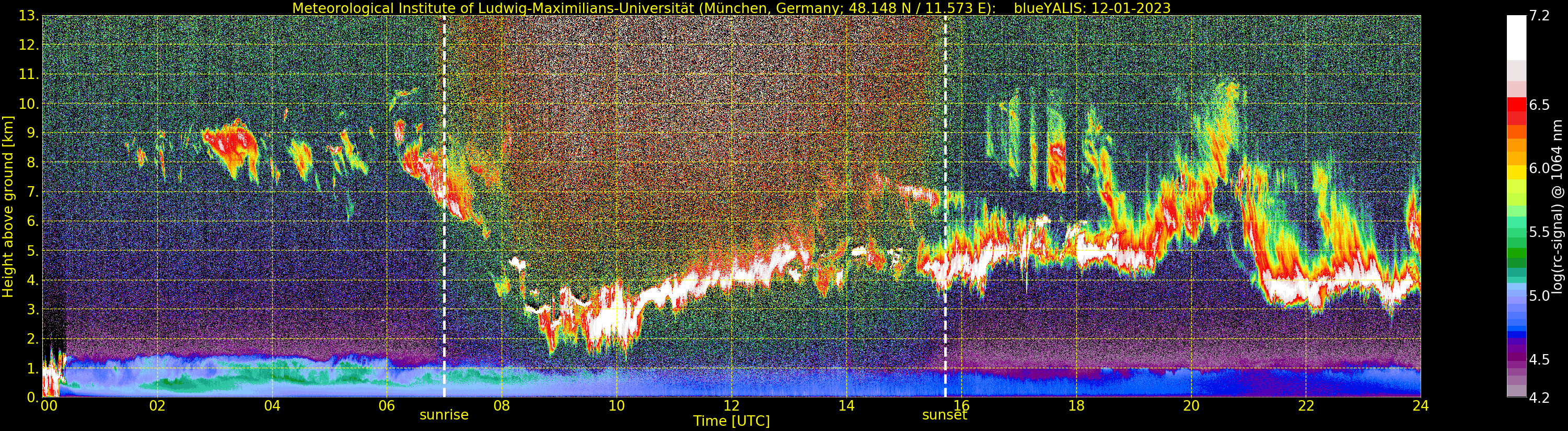Image resolution: width=1568 pixels, height=431 pixels.
Task: Click the '5.' tick on the height axis
Action: 33,251
